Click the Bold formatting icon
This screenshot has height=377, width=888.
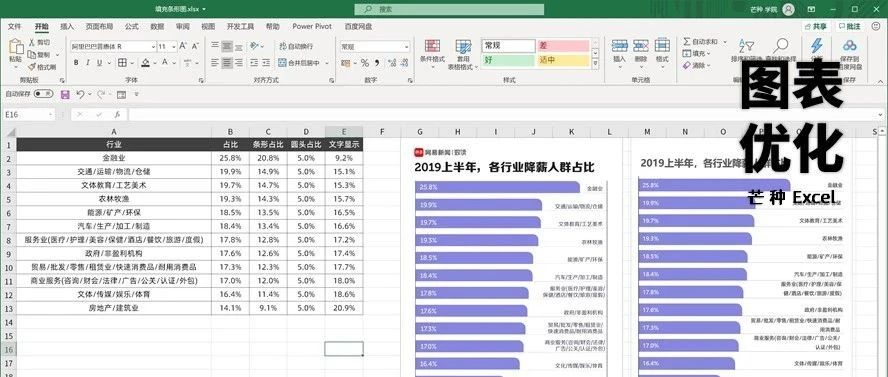(x=76, y=63)
